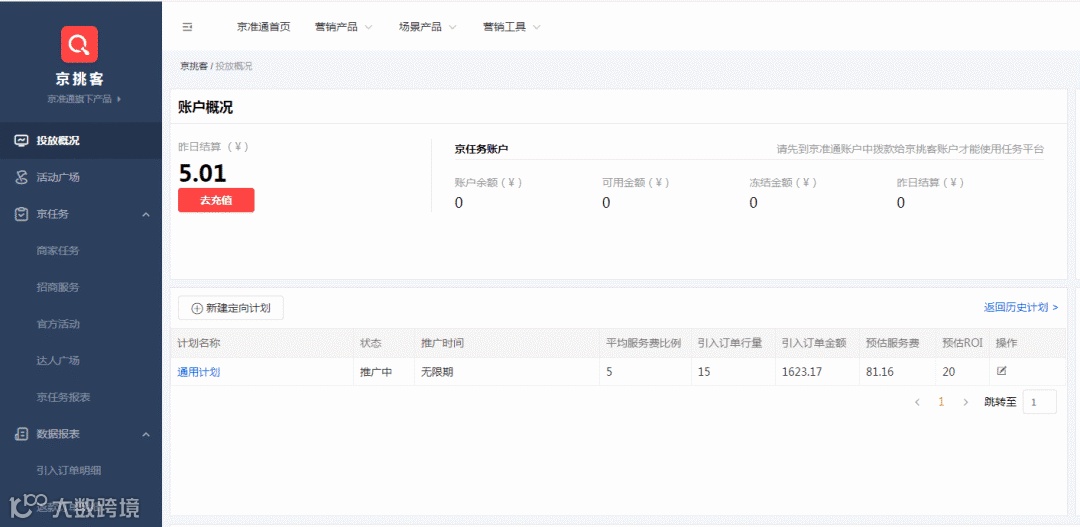Viewport: 1080px width, 527px height.
Task: Click the 状态 column header
Action: tap(371, 343)
